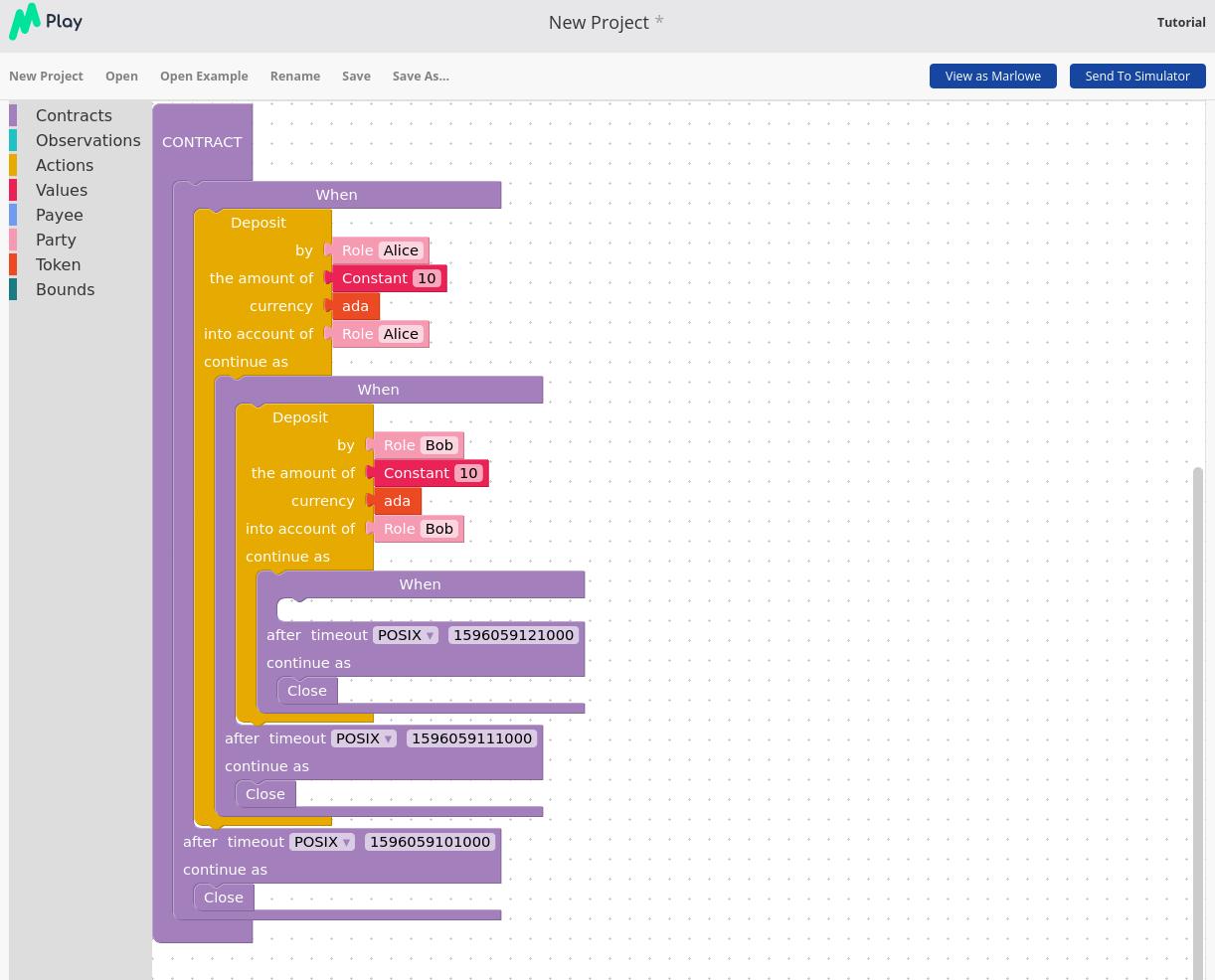Edit Bob role in into account field
Image resolution: width=1215 pixels, height=980 pixels.
click(439, 529)
